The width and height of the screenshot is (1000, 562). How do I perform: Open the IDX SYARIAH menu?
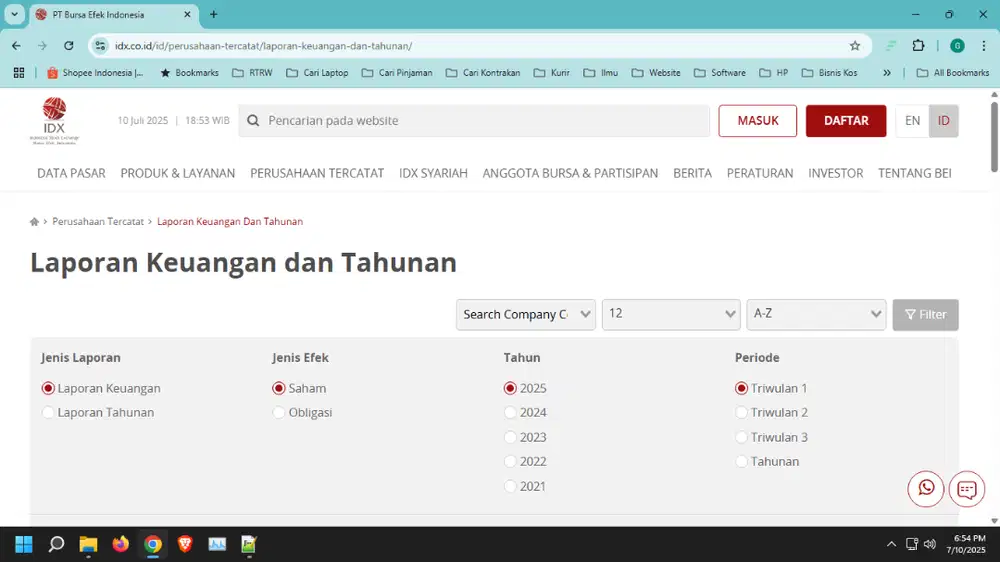click(433, 174)
